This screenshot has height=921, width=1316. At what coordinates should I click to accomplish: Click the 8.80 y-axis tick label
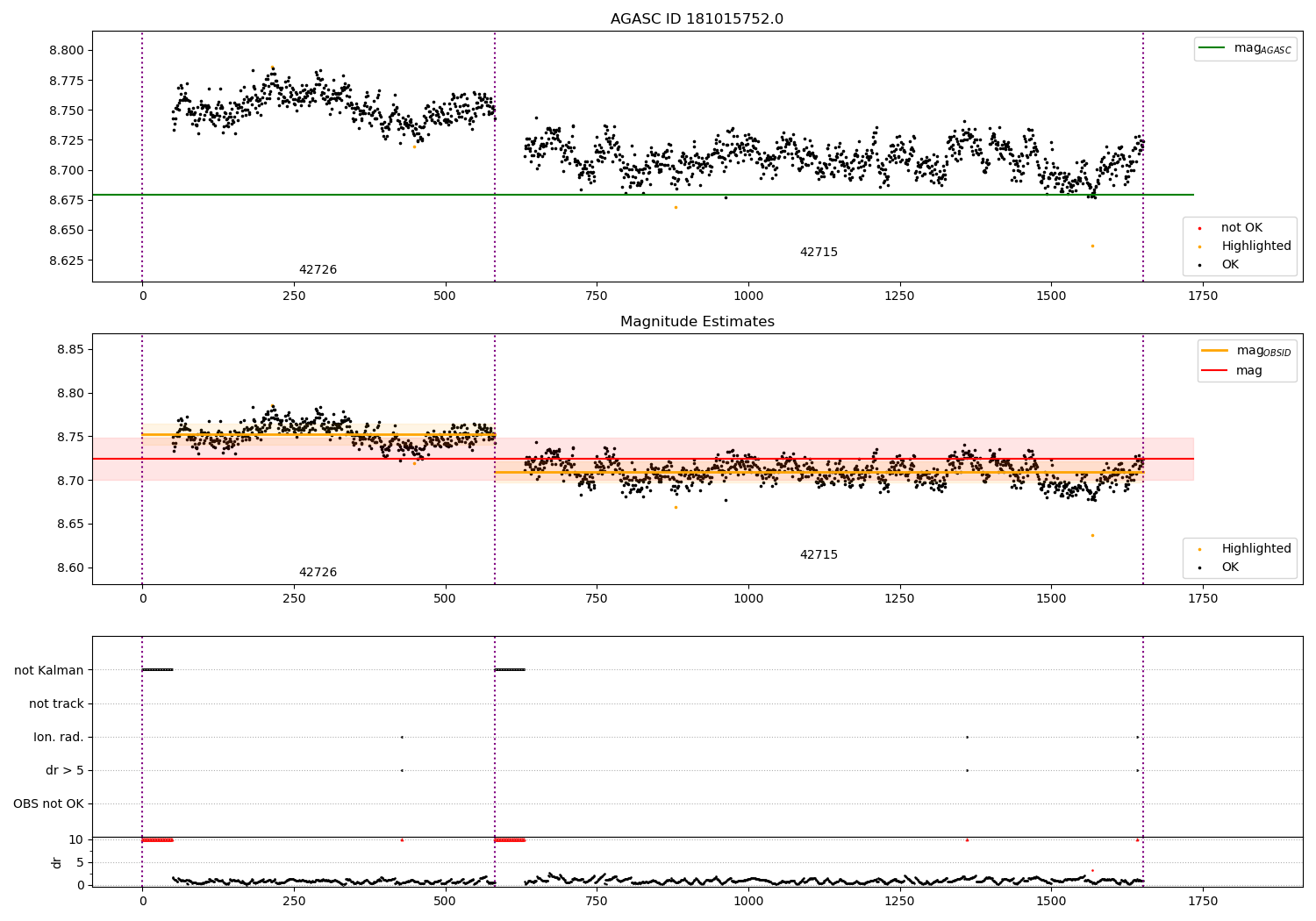(70, 394)
